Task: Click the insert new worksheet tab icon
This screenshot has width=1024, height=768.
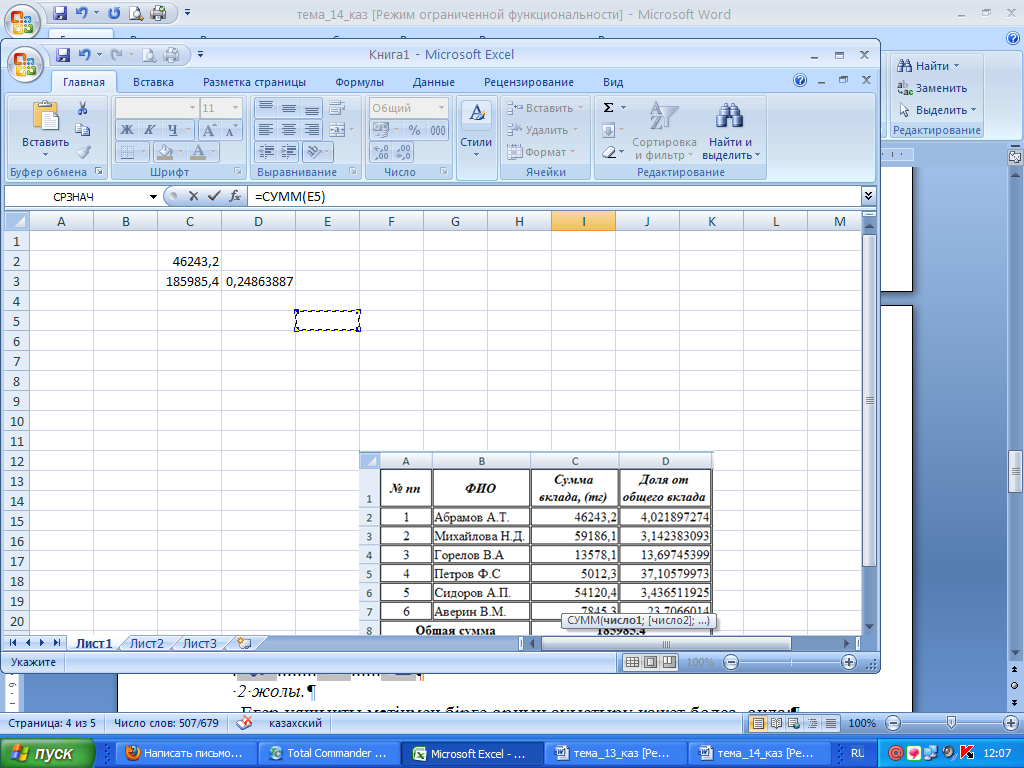Action: [x=244, y=643]
